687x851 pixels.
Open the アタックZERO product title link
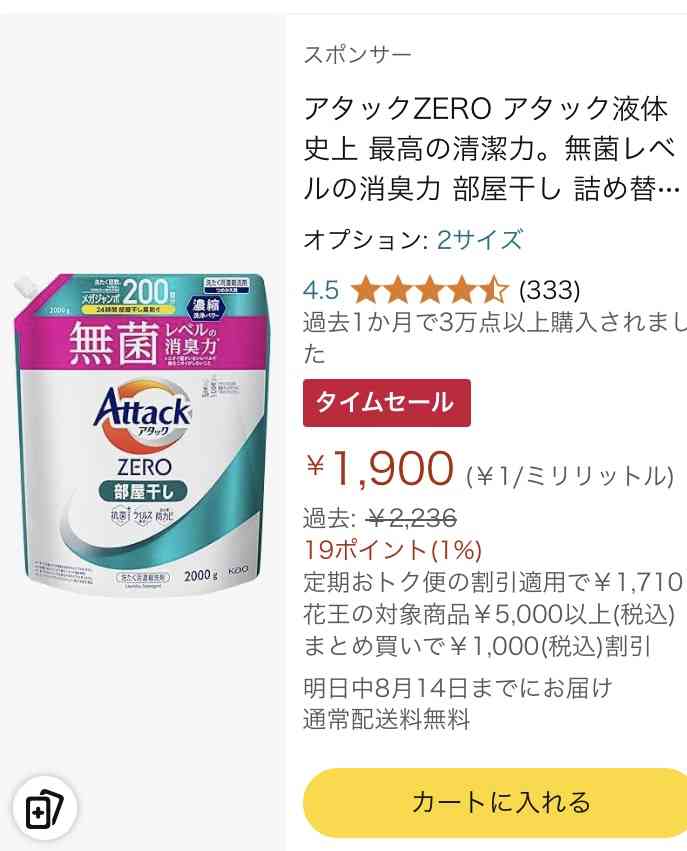pos(492,148)
